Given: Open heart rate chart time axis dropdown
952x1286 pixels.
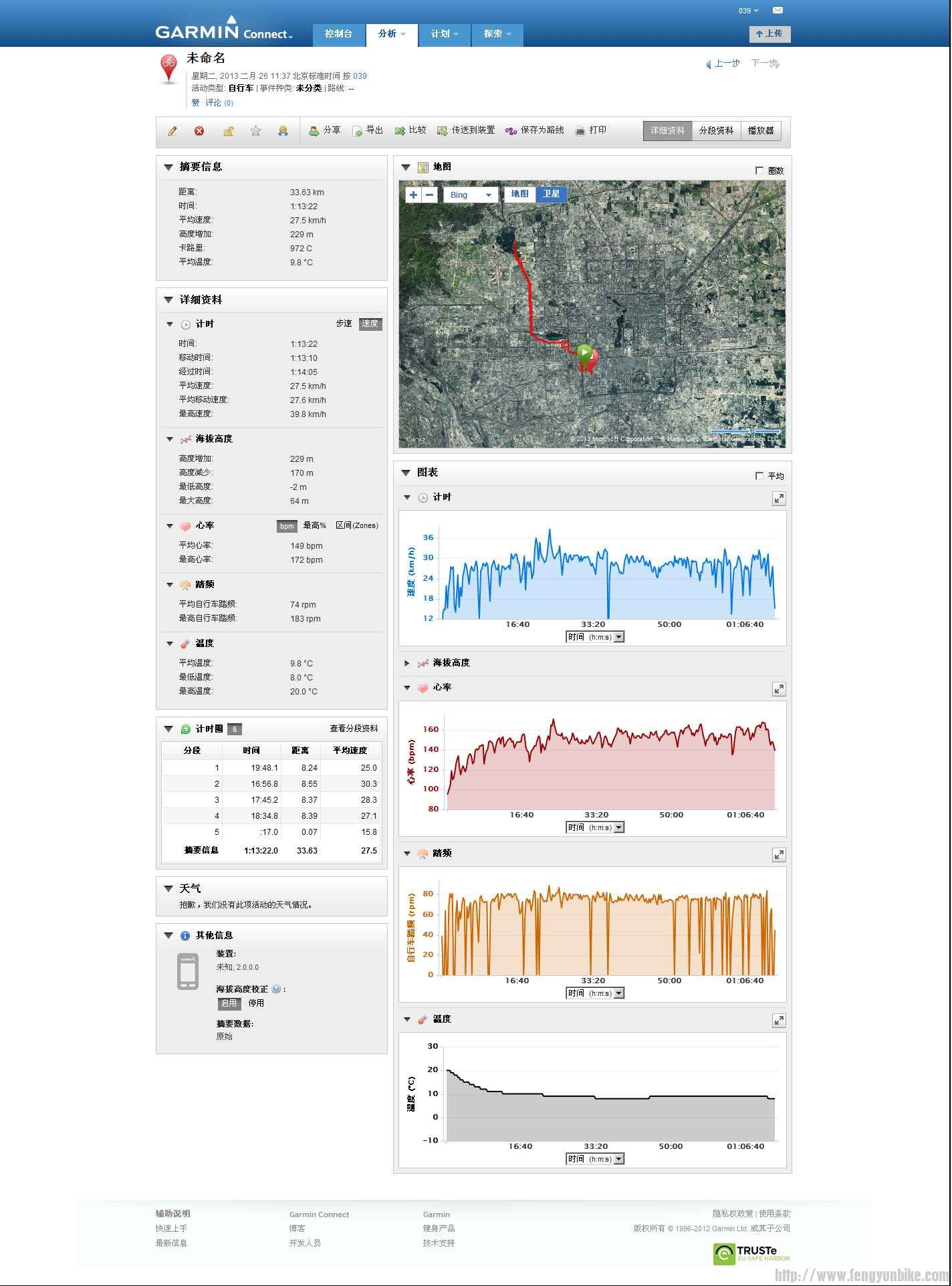Looking at the screenshot, I should tap(595, 827).
